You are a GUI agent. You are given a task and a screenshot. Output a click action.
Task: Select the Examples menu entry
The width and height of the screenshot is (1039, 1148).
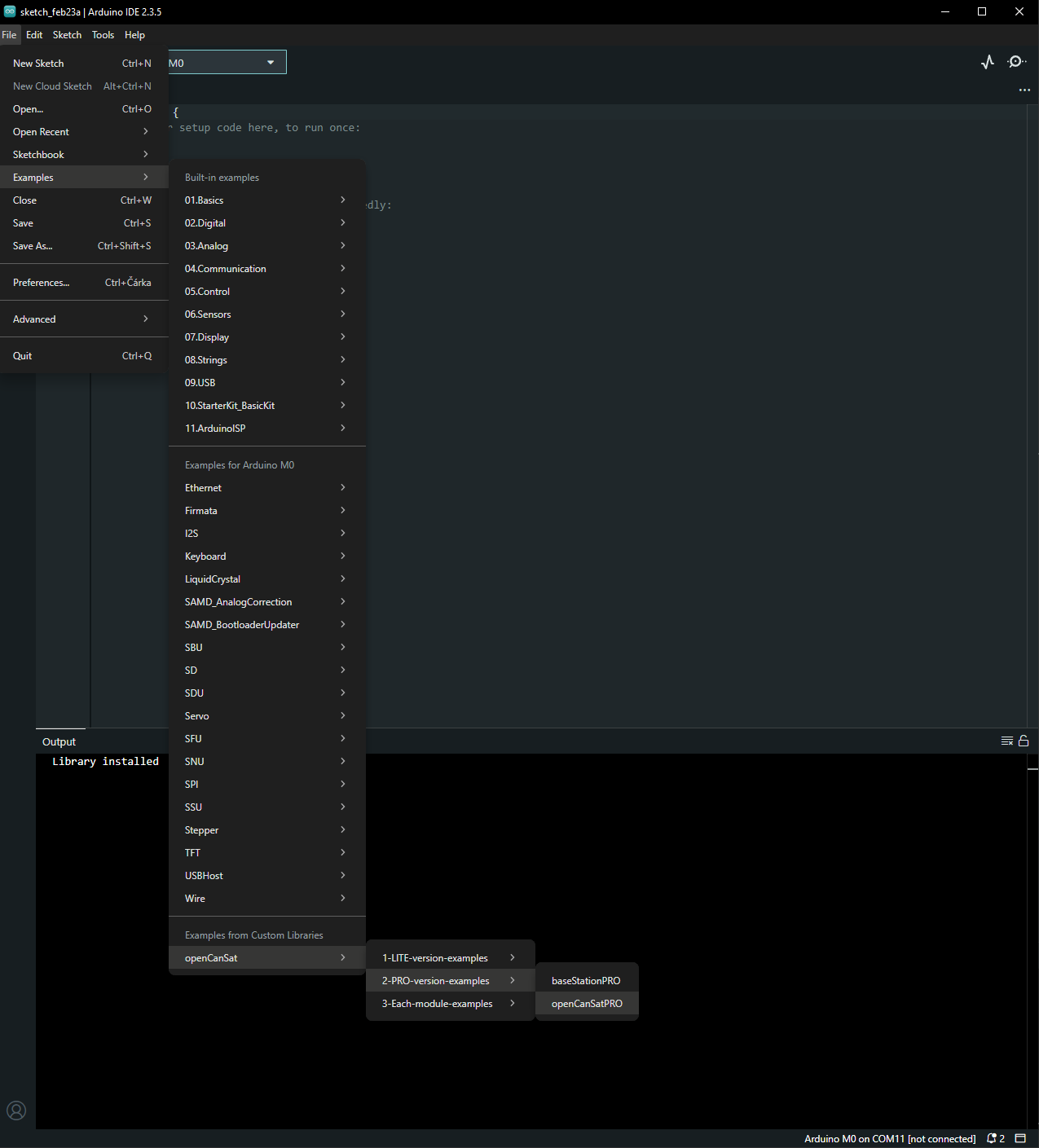tap(84, 178)
